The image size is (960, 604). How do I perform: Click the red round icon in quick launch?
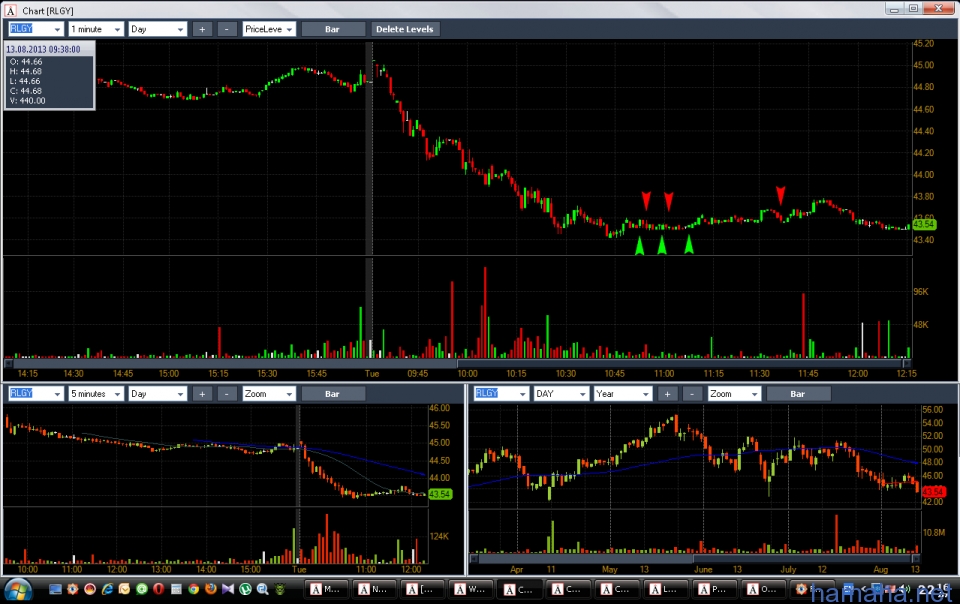coord(90,589)
